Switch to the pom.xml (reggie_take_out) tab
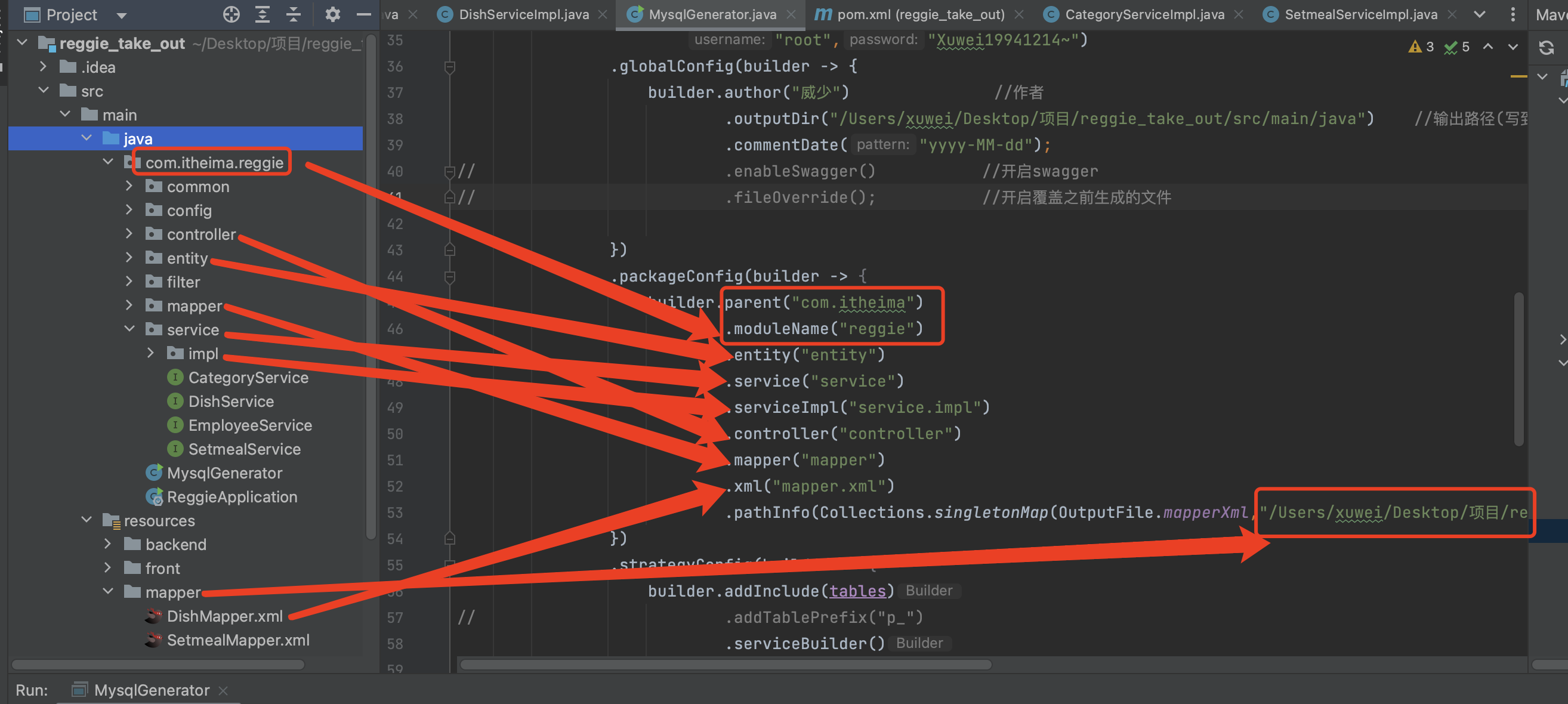Screen dimensions: 1568x704 coord(920,14)
